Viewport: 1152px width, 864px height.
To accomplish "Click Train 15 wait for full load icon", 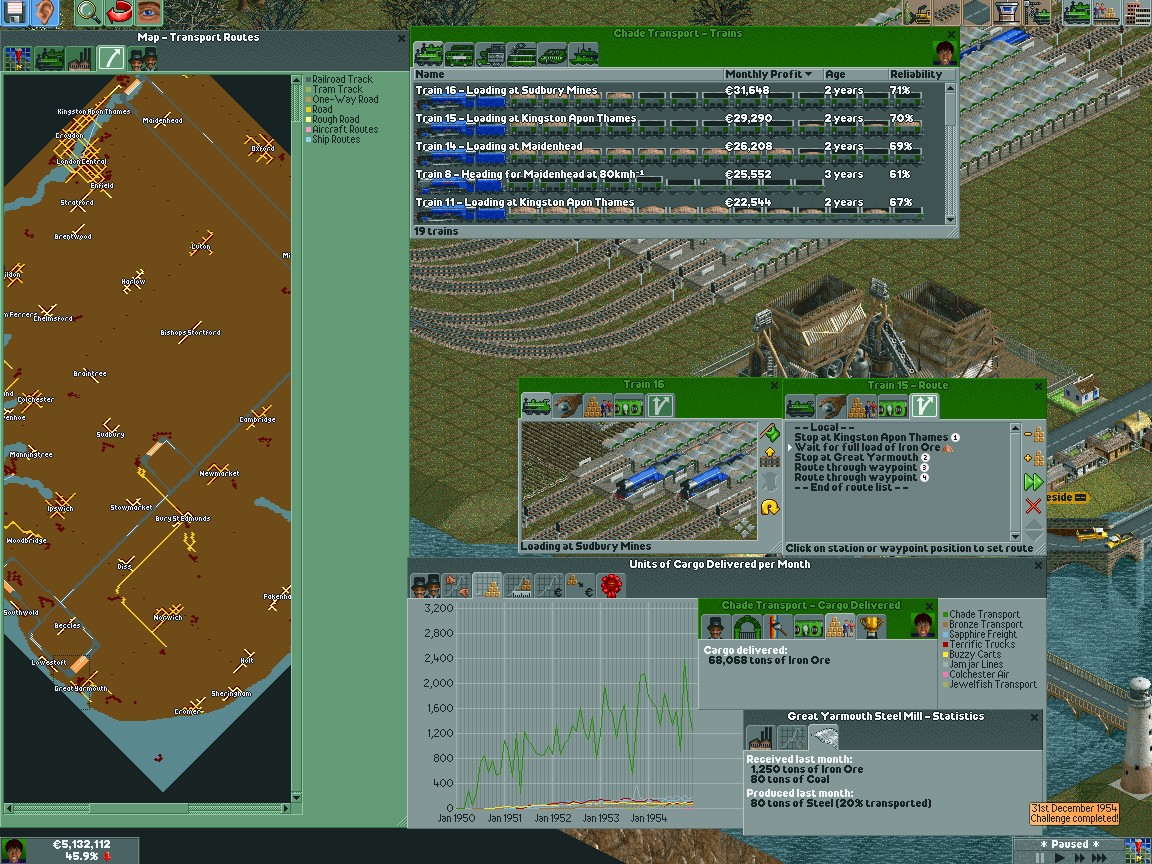I will 1034,458.
